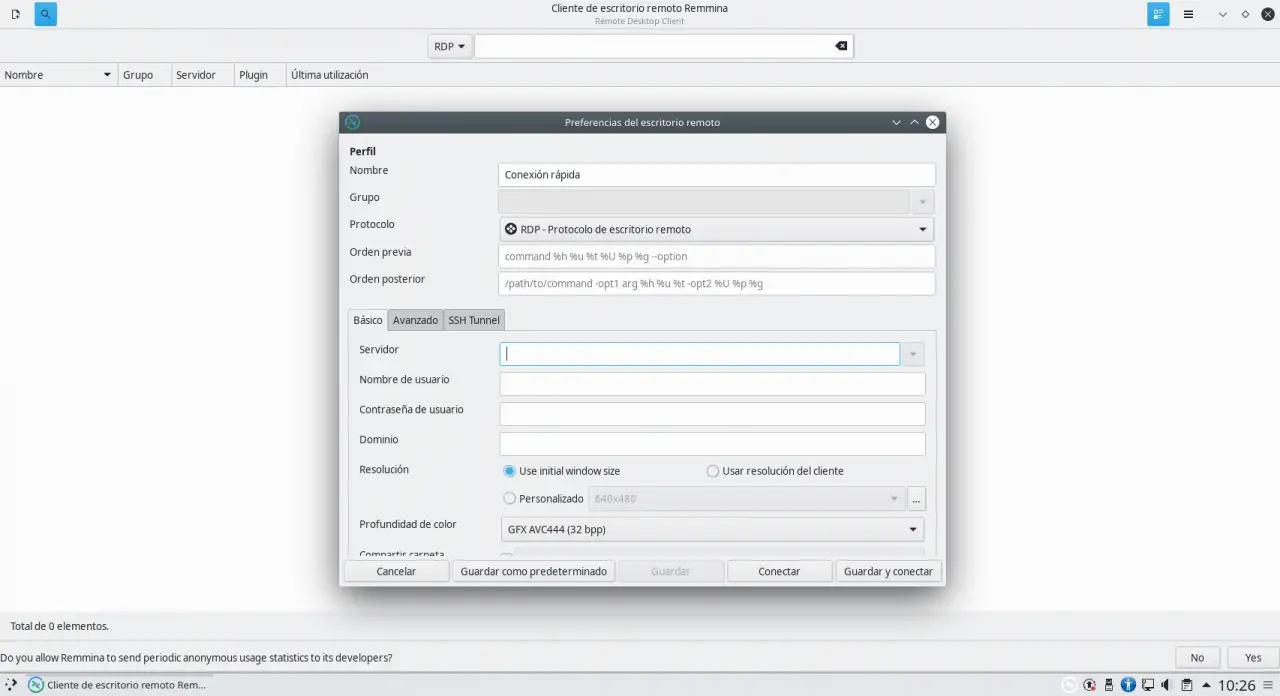
Task: Open Remmina's hamburger main menu
Action: pos(1188,14)
